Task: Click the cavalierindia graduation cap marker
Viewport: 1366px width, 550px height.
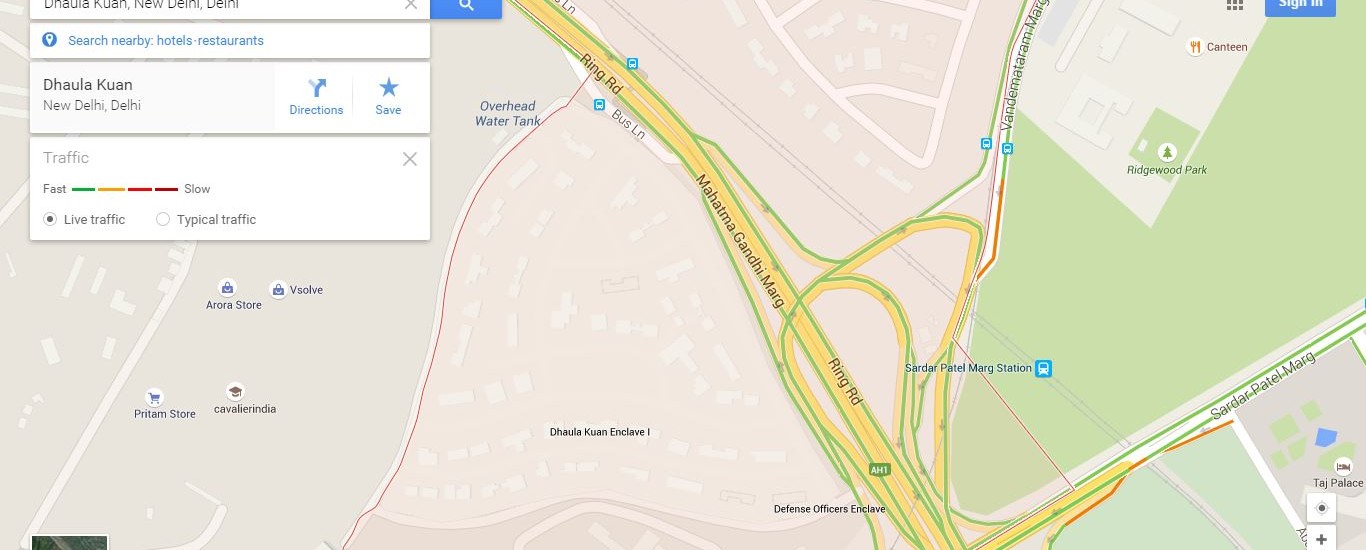Action: click(235, 392)
